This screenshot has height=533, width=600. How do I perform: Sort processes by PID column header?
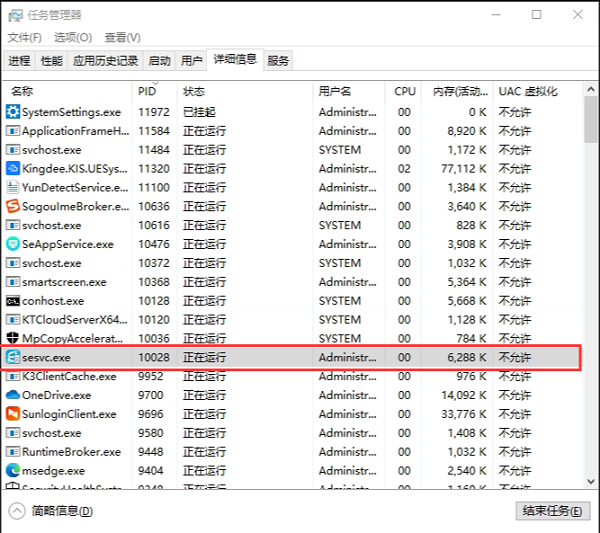point(147,91)
